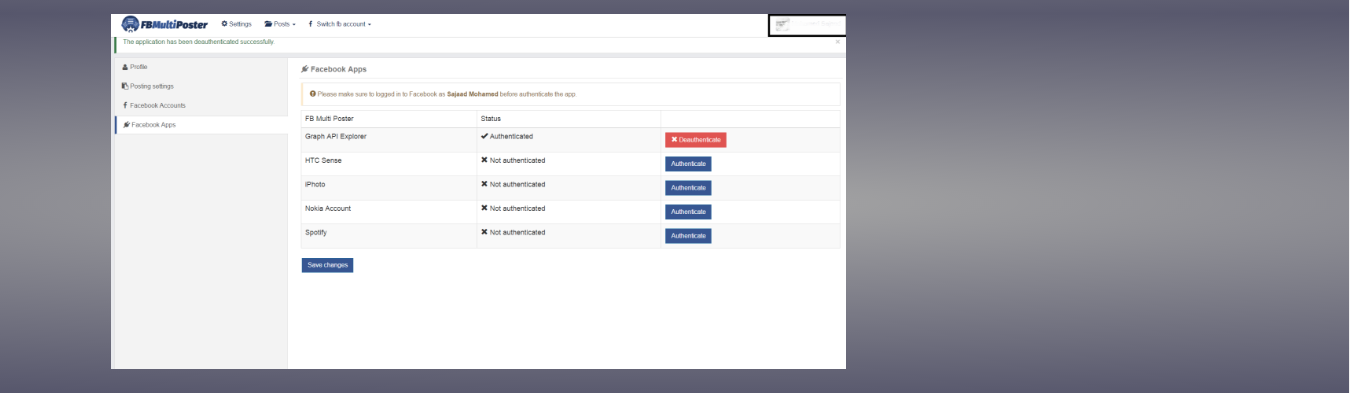Authenticate the Spotify app

[688, 236]
